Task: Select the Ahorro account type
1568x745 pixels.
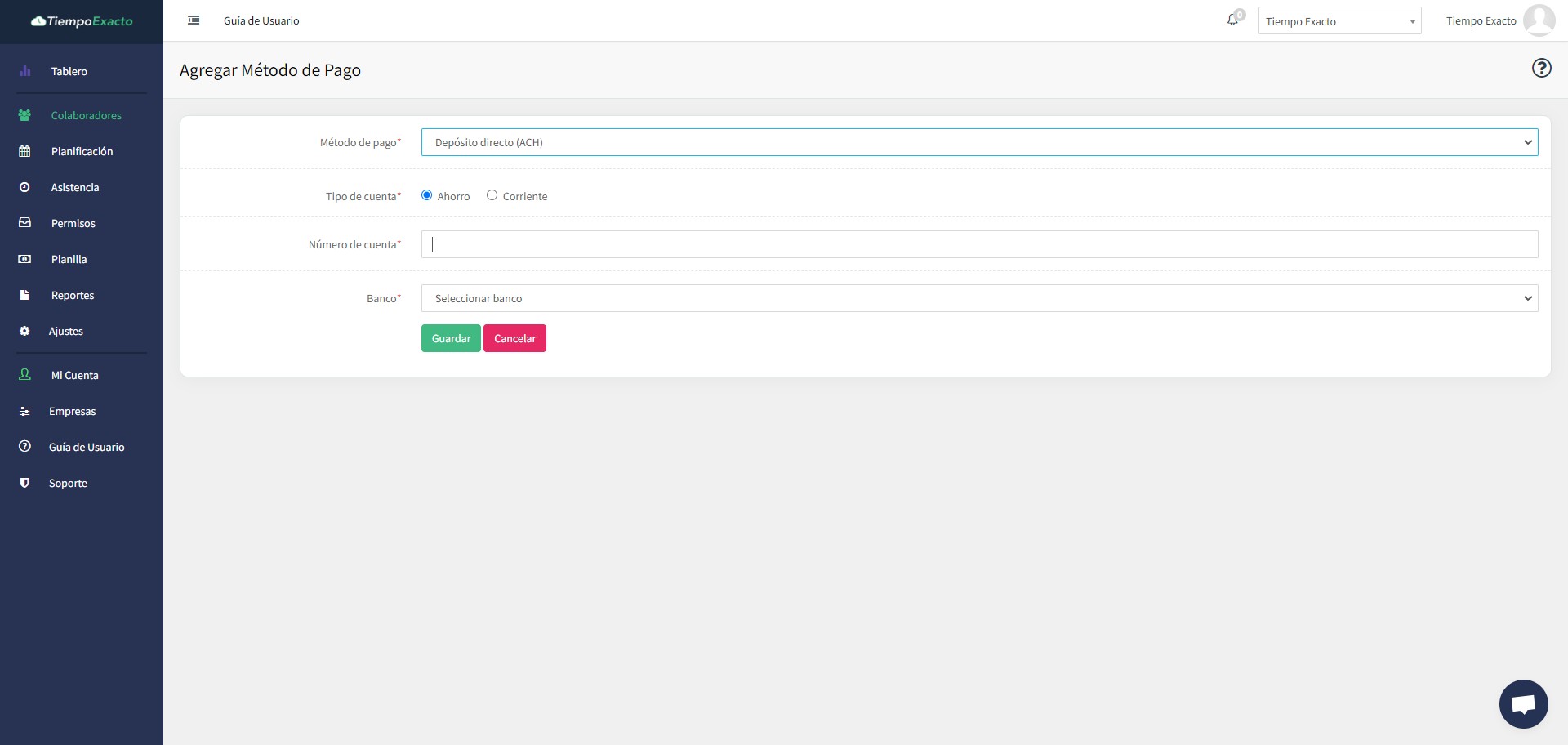Action: [426, 195]
